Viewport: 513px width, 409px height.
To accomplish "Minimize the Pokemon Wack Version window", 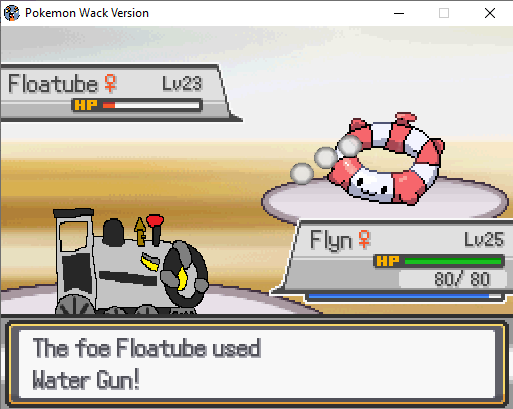I will tap(399, 13).
